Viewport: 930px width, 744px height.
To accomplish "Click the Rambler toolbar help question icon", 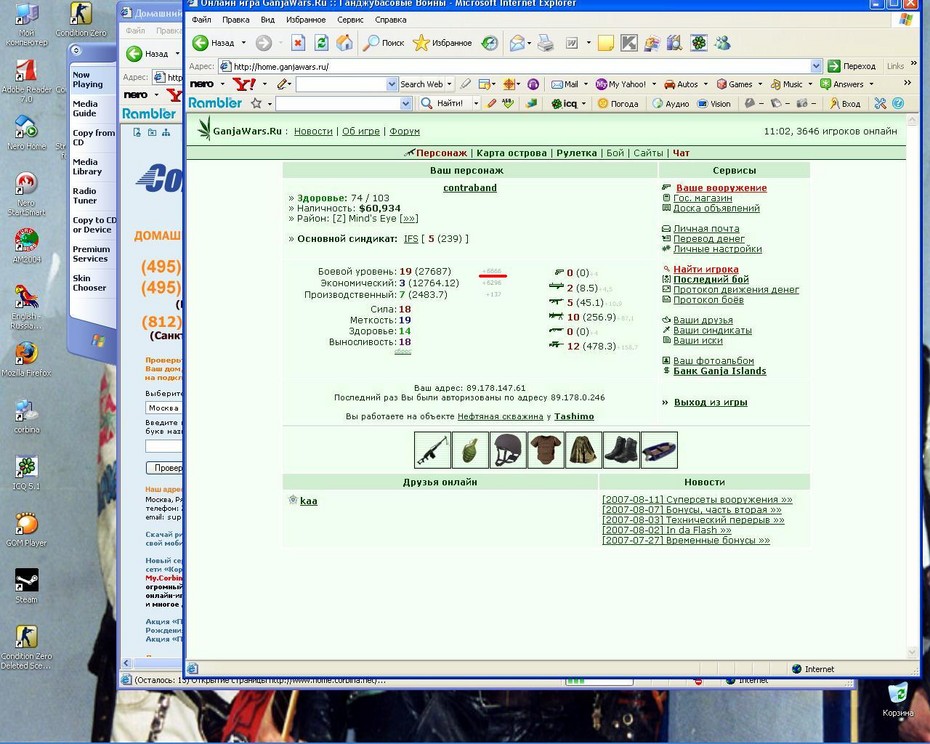I will tap(898, 103).
